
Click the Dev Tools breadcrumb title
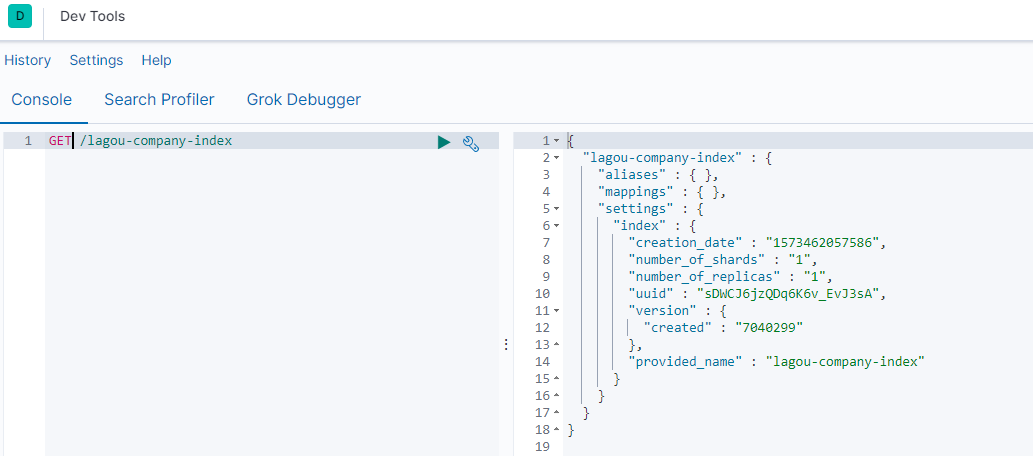point(93,17)
